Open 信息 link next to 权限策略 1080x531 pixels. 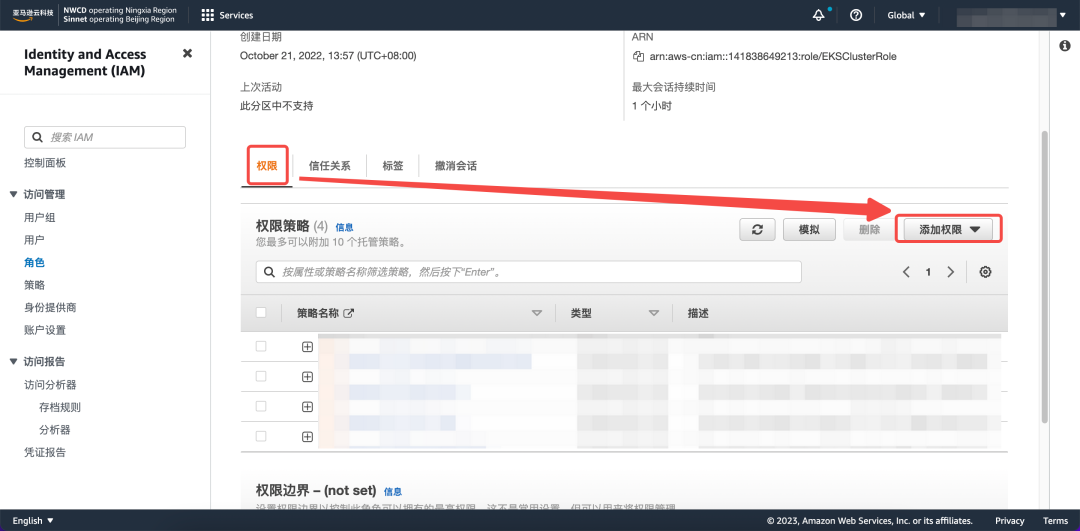tap(344, 227)
